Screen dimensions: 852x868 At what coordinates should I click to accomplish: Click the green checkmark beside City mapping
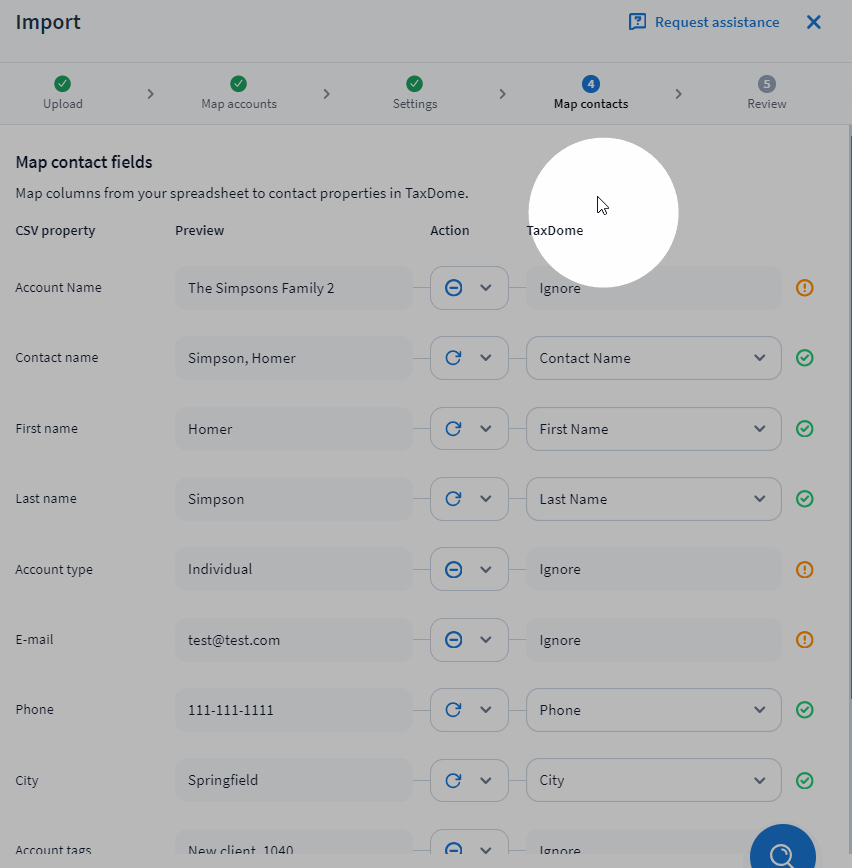coord(804,781)
